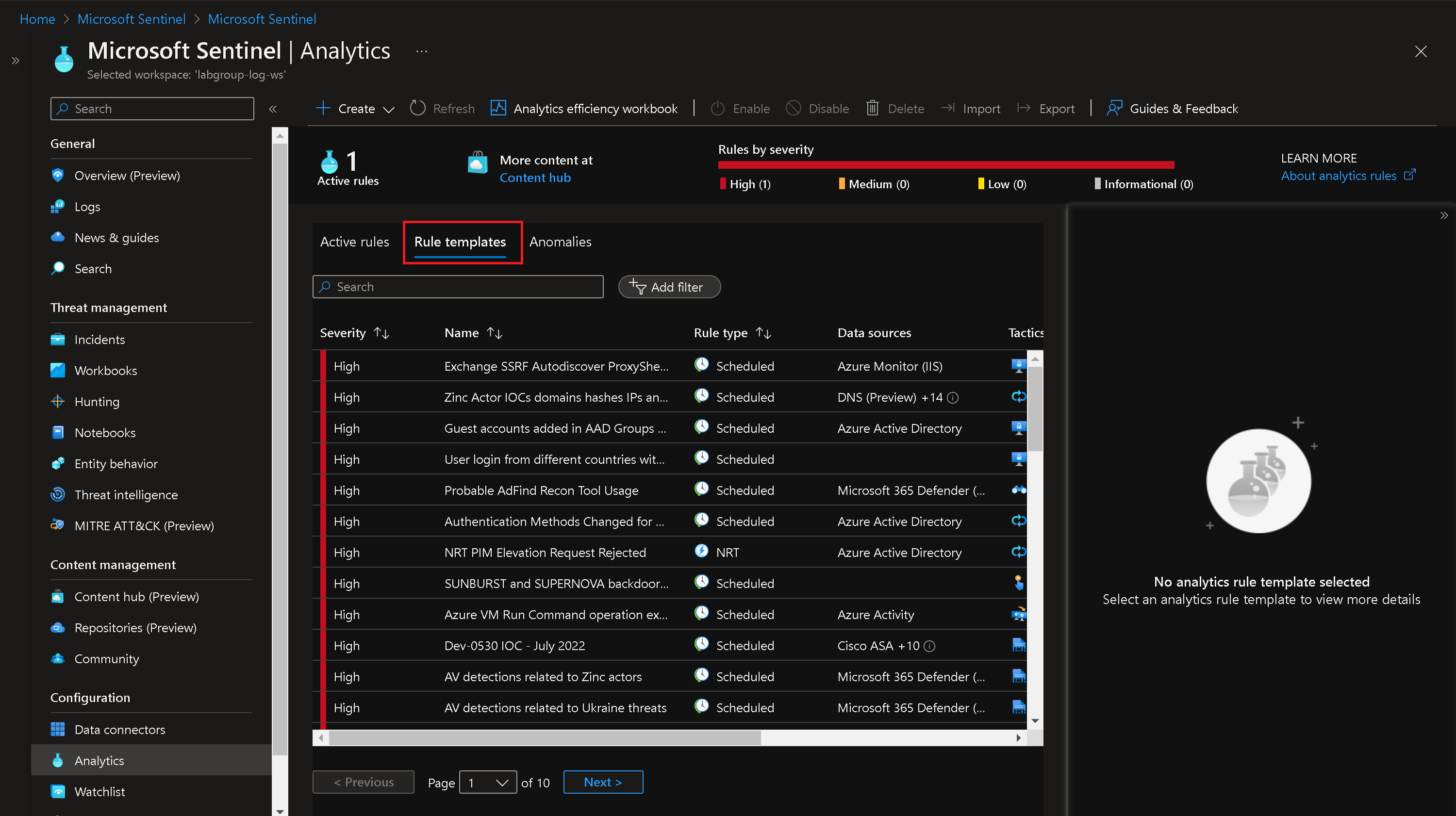Open Threat intelligence from sidebar
Viewport: 1456px width, 816px height.
[x=126, y=494]
